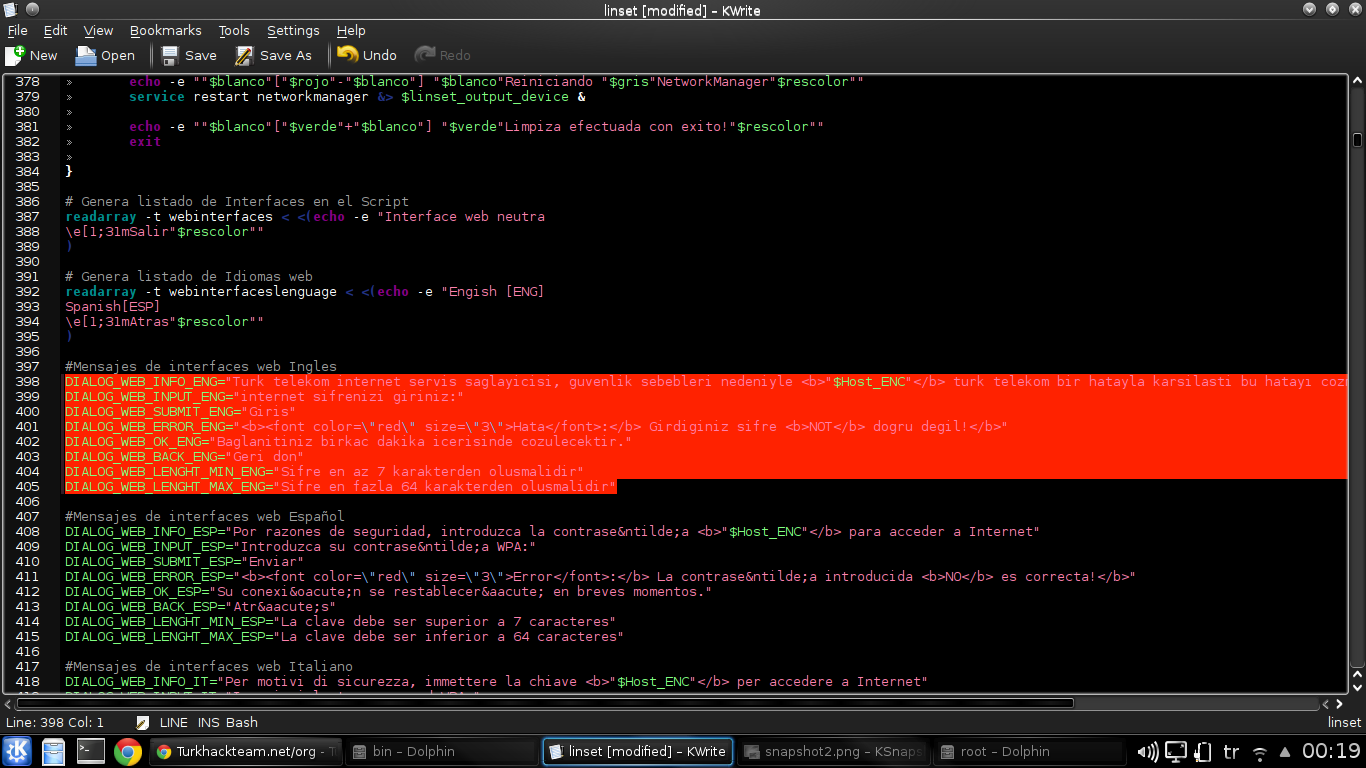
Task: Click the DIALOG_WEB_BACK_ENG="Geri don" line
Action: [x=184, y=457]
